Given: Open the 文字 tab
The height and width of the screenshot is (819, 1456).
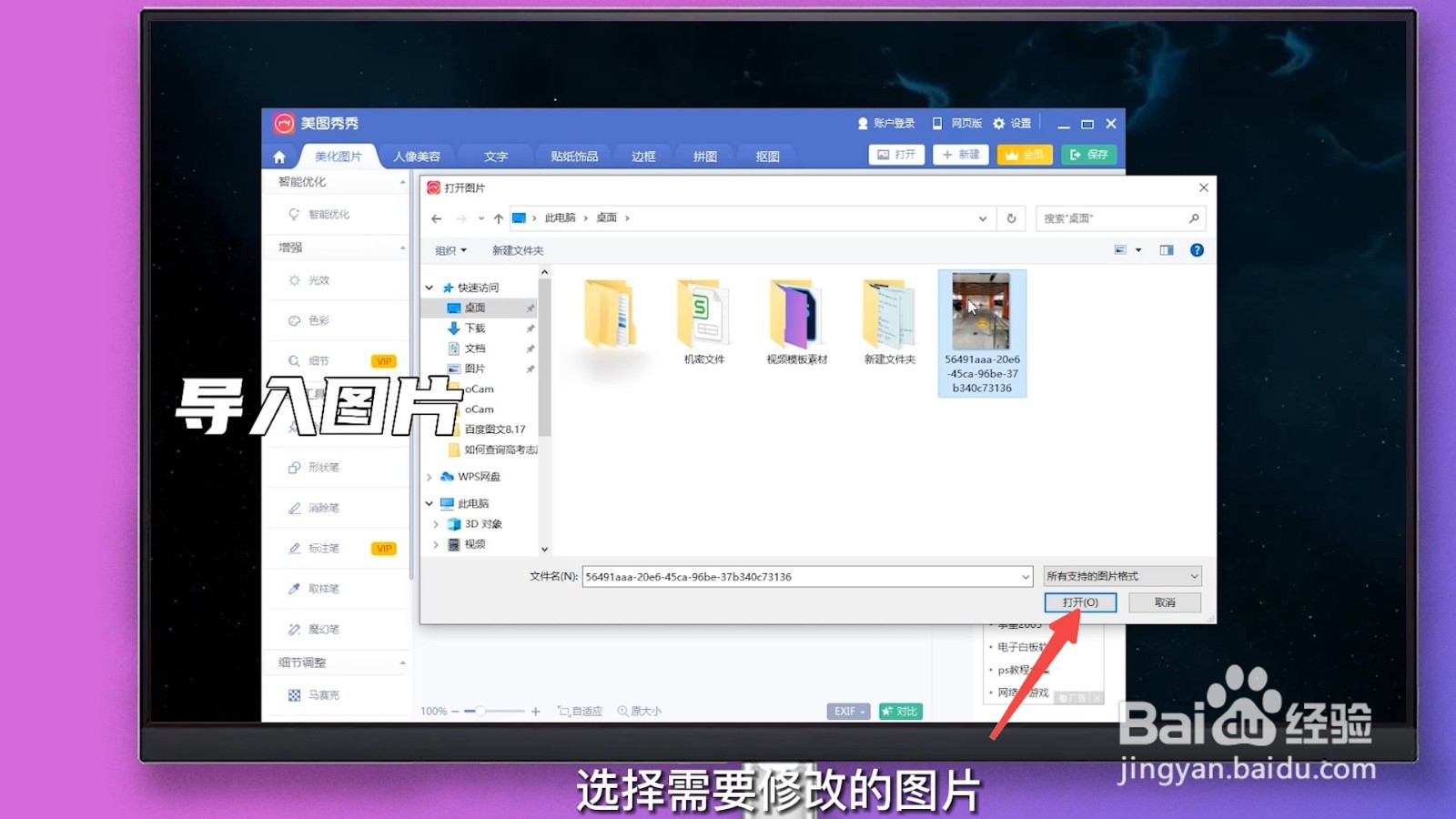Looking at the screenshot, I should pyautogui.click(x=496, y=157).
